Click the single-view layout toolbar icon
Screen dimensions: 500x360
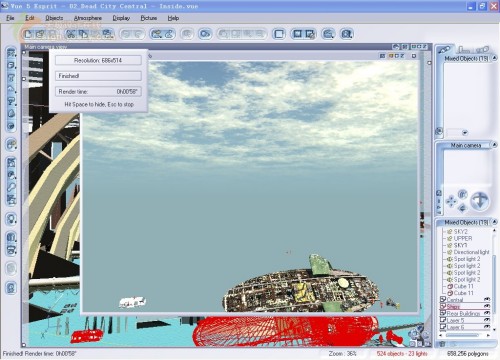pyautogui.click(x=279, y=34)
